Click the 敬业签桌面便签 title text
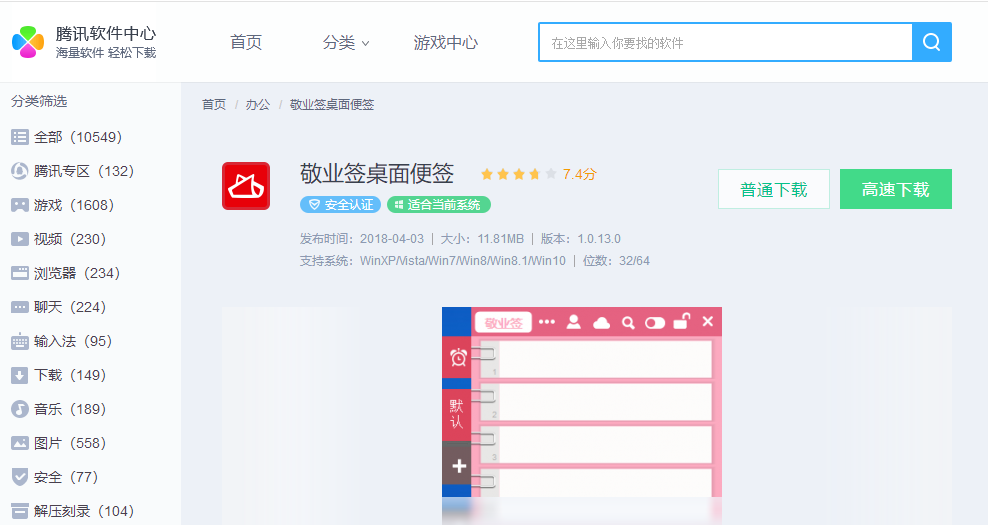This screenshot has height=525, width=988. coord(377,173)
